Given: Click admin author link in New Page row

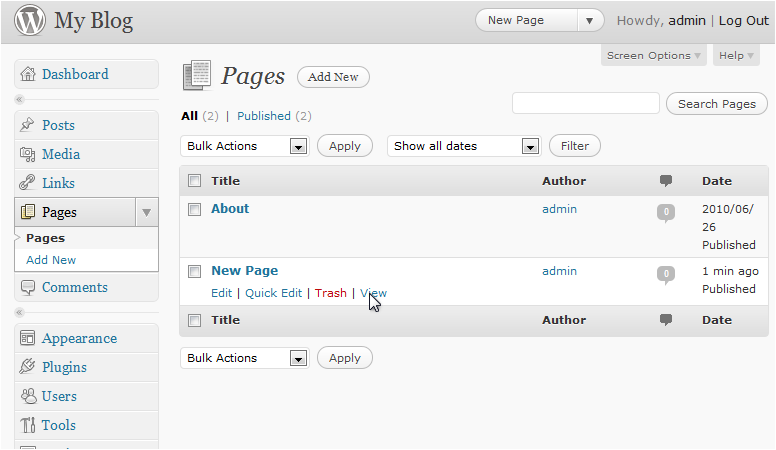Looking at the screenshot, I should click(559, 271).
